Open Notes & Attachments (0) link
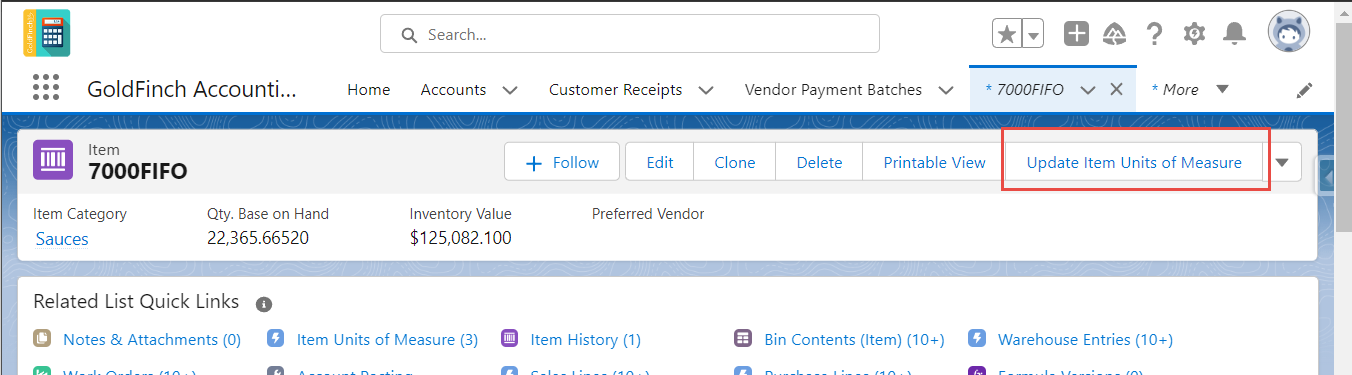Image resolution: width=1352 pixels, height=375 pixels. coord(152,340)
